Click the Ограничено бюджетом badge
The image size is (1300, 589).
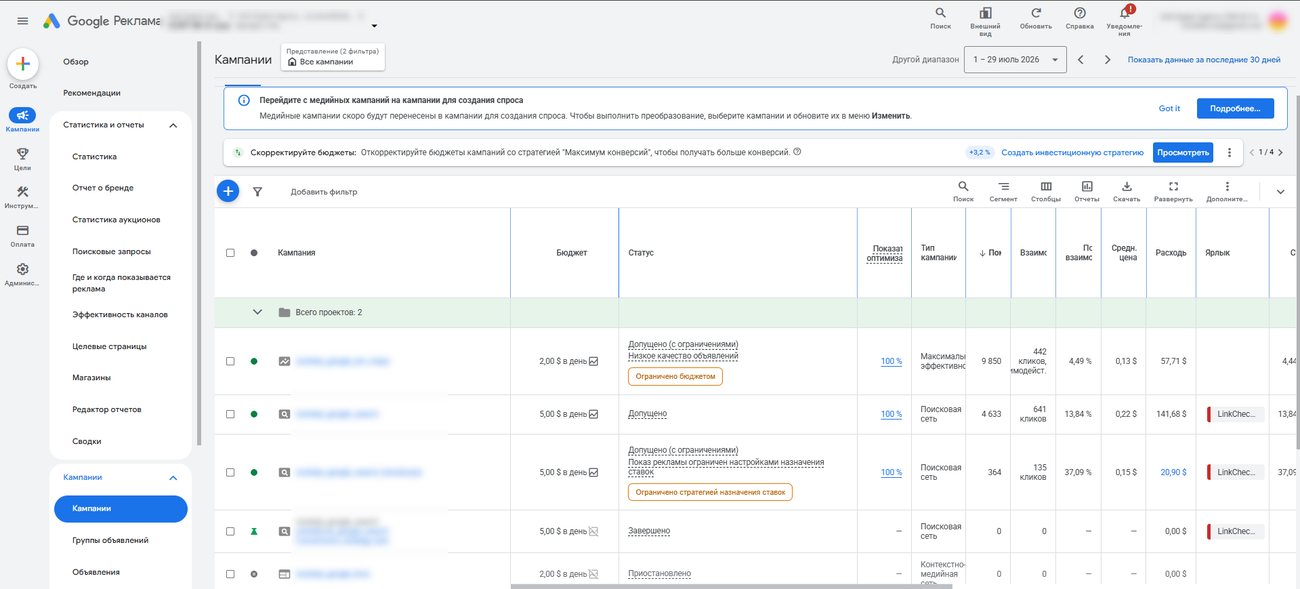[675, 376]
